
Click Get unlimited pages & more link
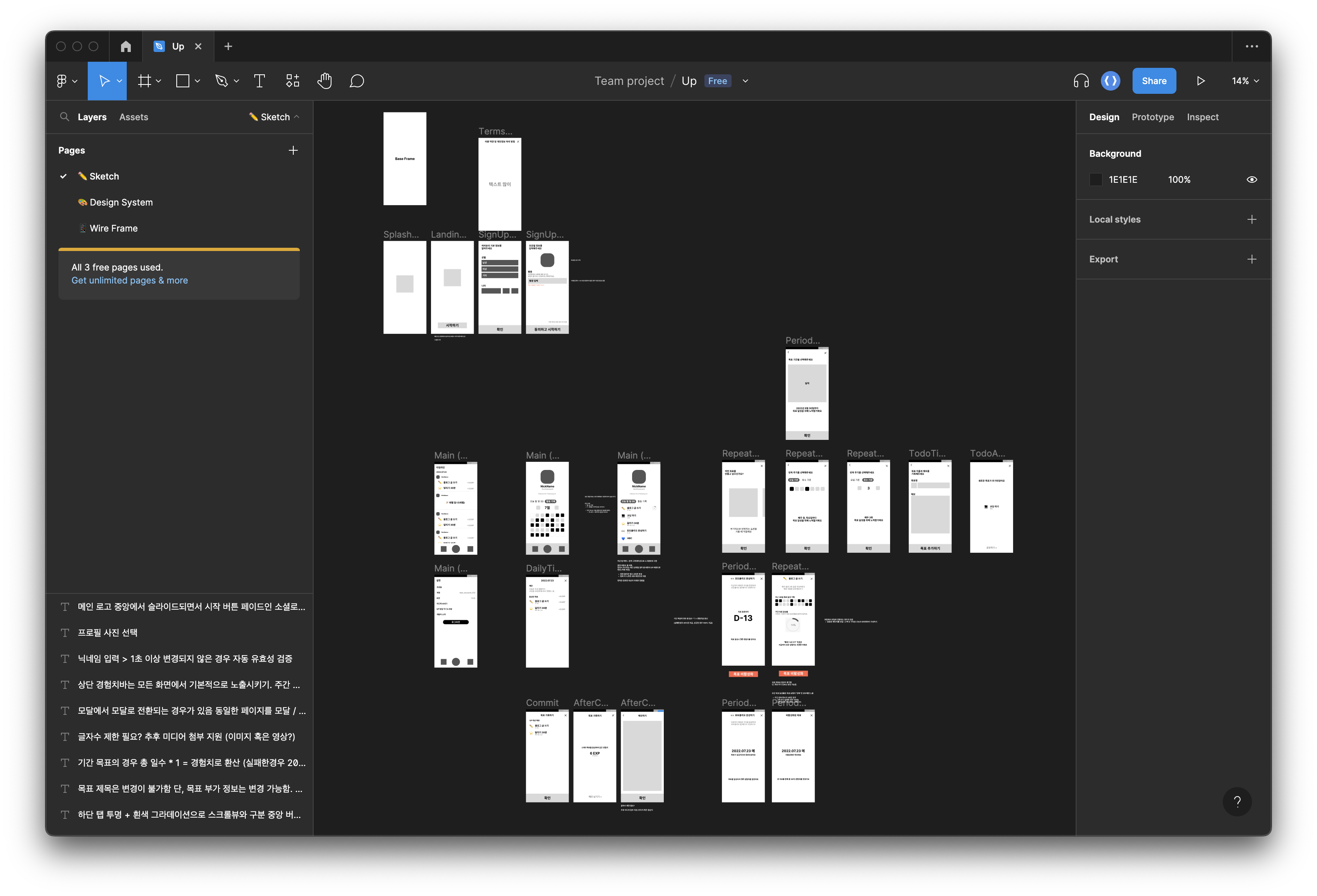pos(129,281)
